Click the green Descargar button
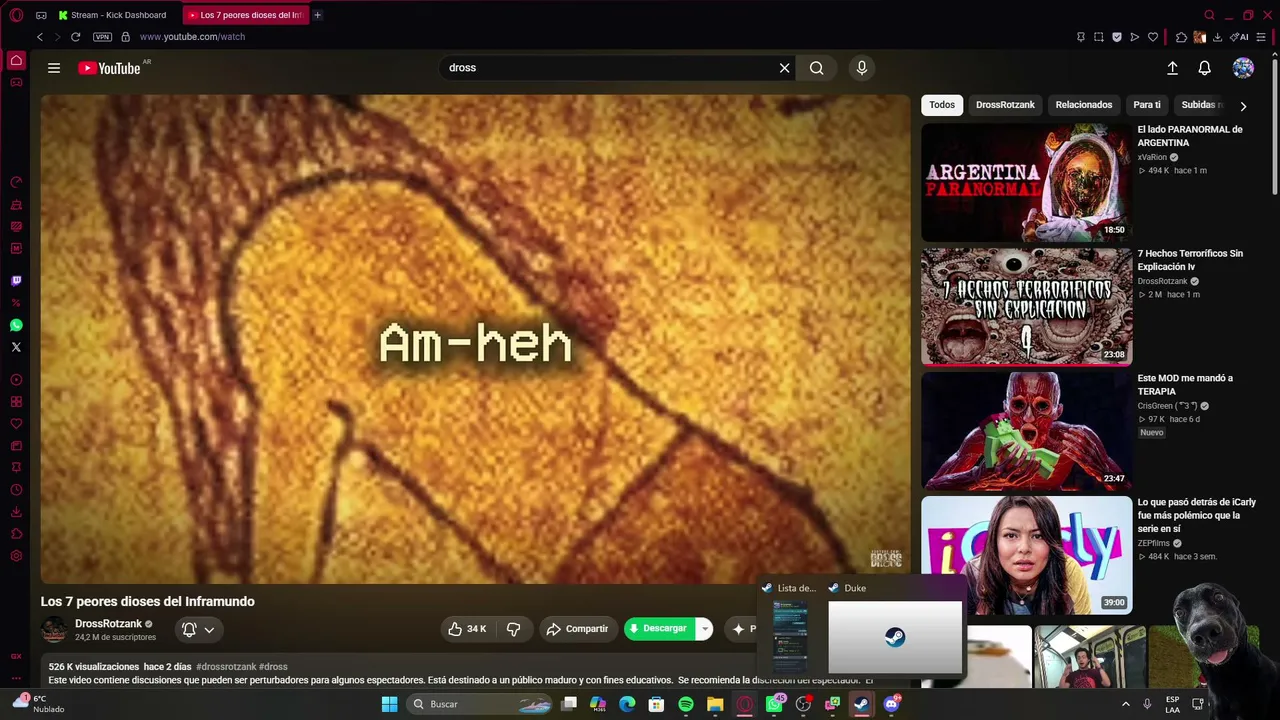 [x=660, y=629]
